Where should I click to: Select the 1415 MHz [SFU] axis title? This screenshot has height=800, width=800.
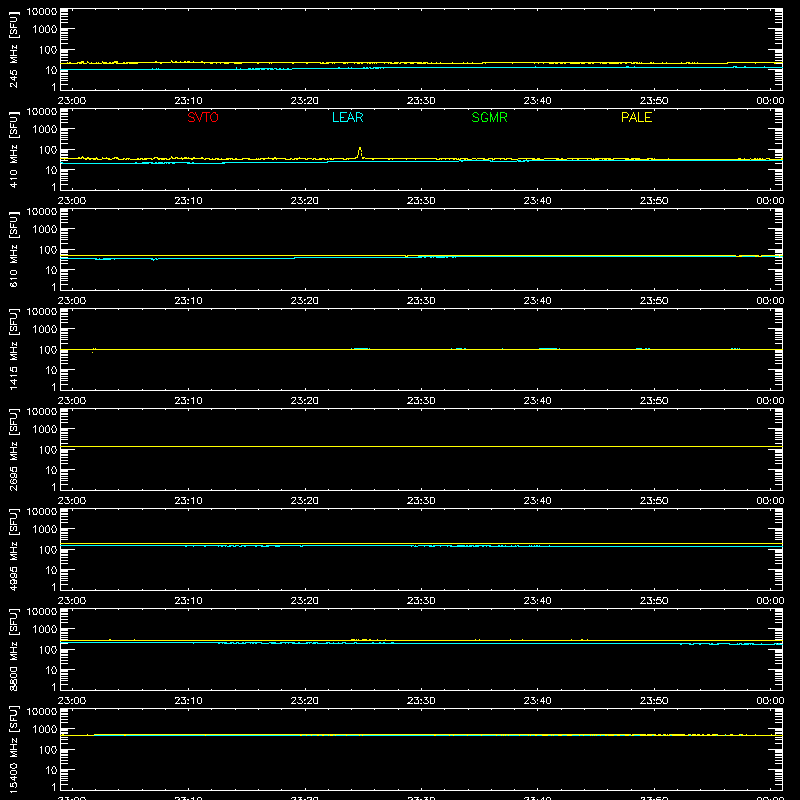pos(13,349)
